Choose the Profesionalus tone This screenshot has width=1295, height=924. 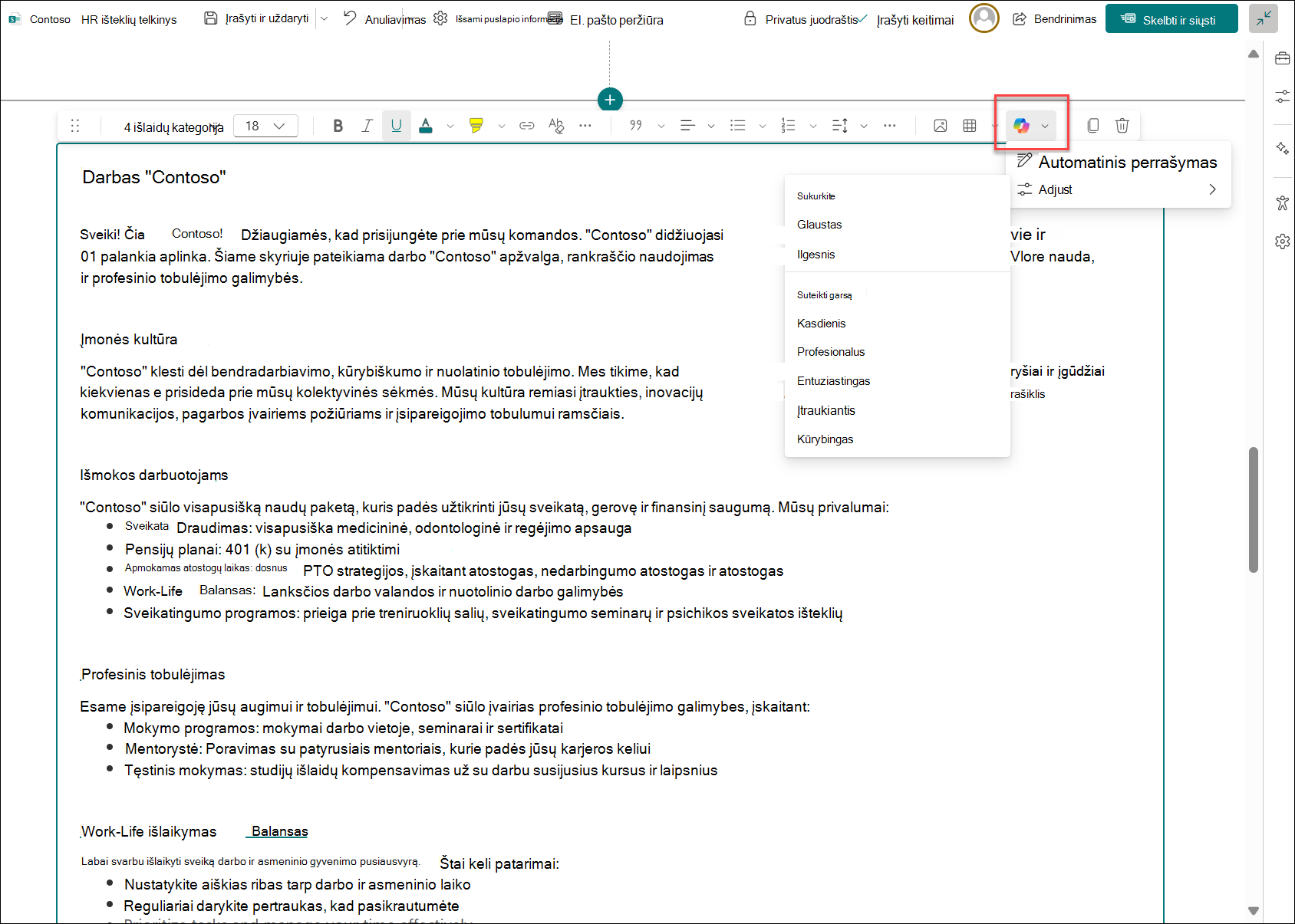(897, 352)
